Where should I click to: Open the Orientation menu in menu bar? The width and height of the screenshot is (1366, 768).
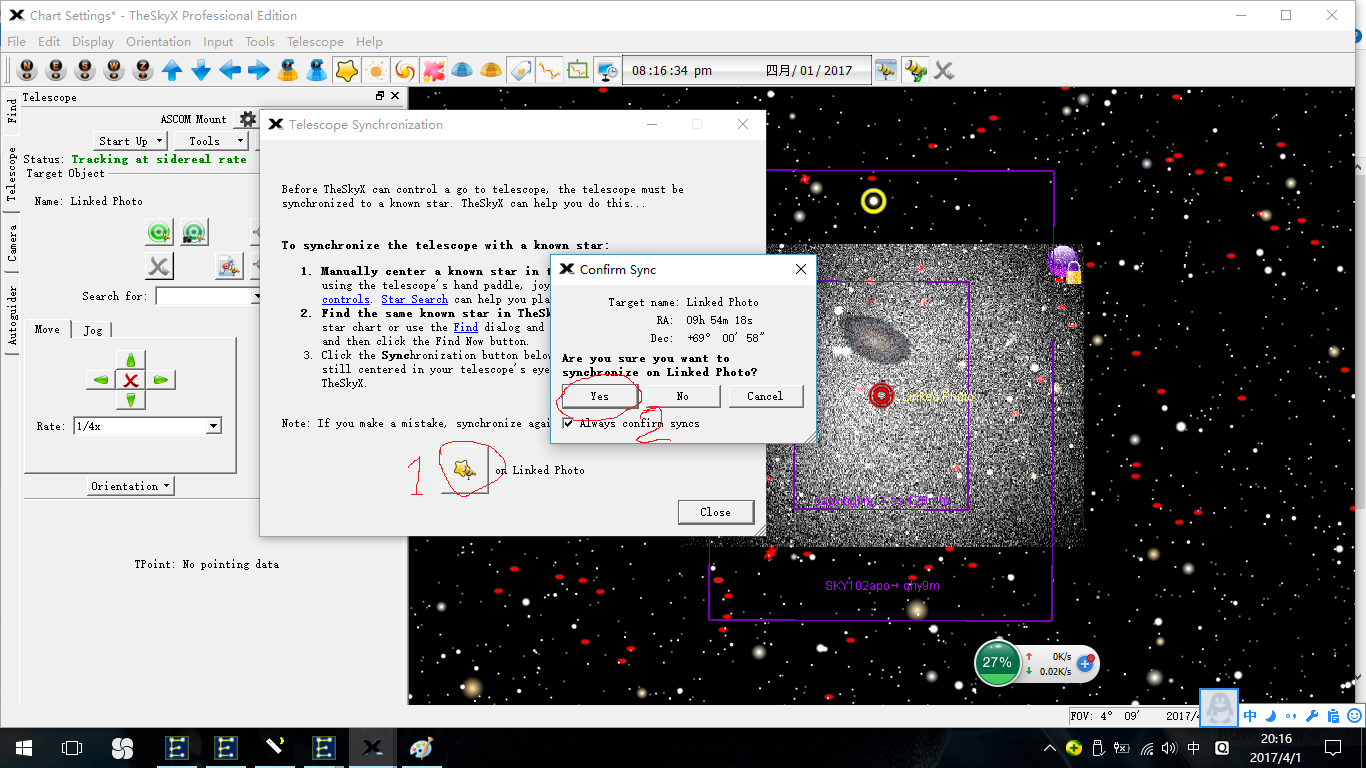(x=158, y=42)
